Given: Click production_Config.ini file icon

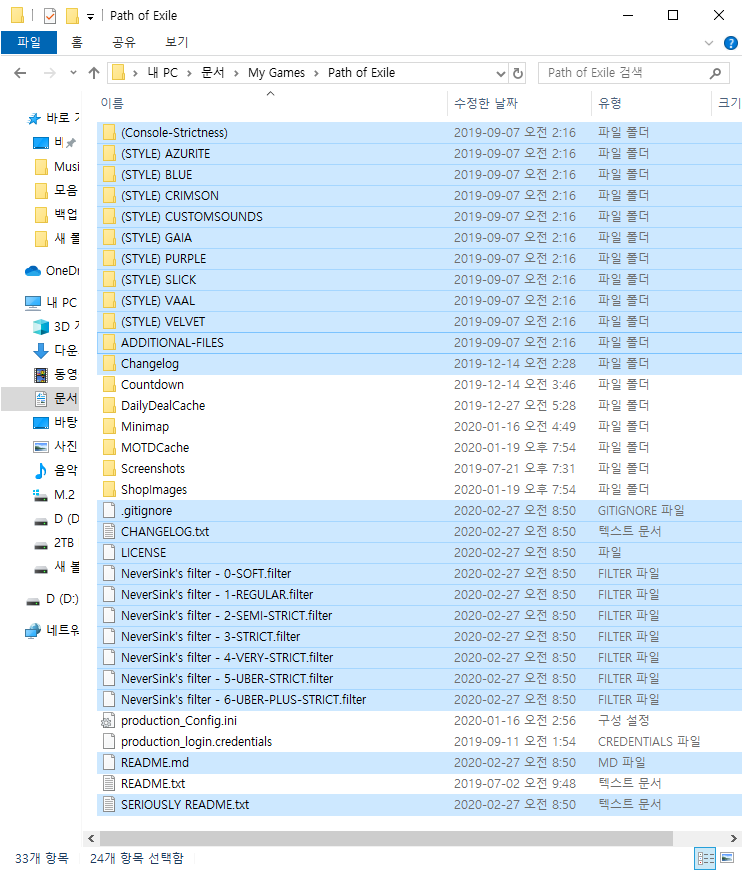Looking at the screenshot, I should coord(108,720).
